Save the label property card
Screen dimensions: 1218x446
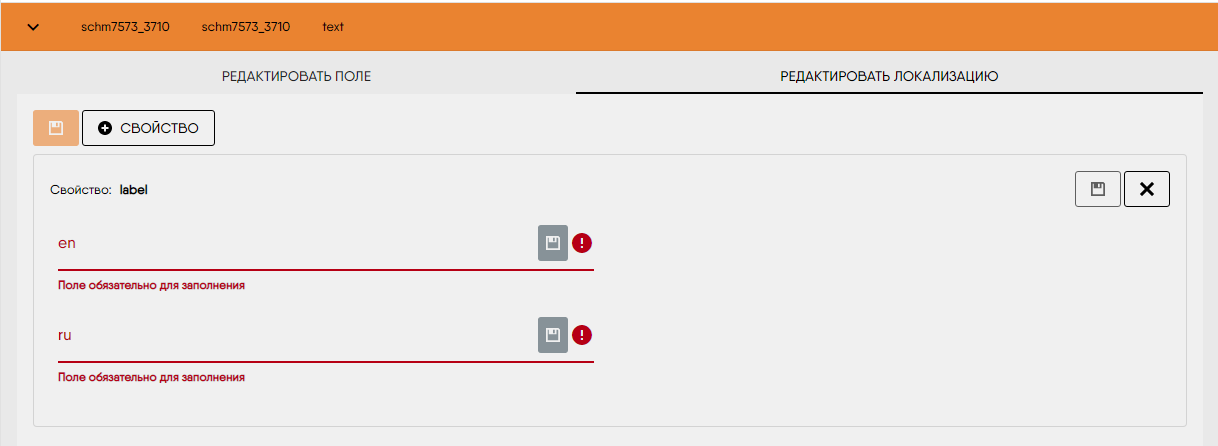[x=1098, y=189]
